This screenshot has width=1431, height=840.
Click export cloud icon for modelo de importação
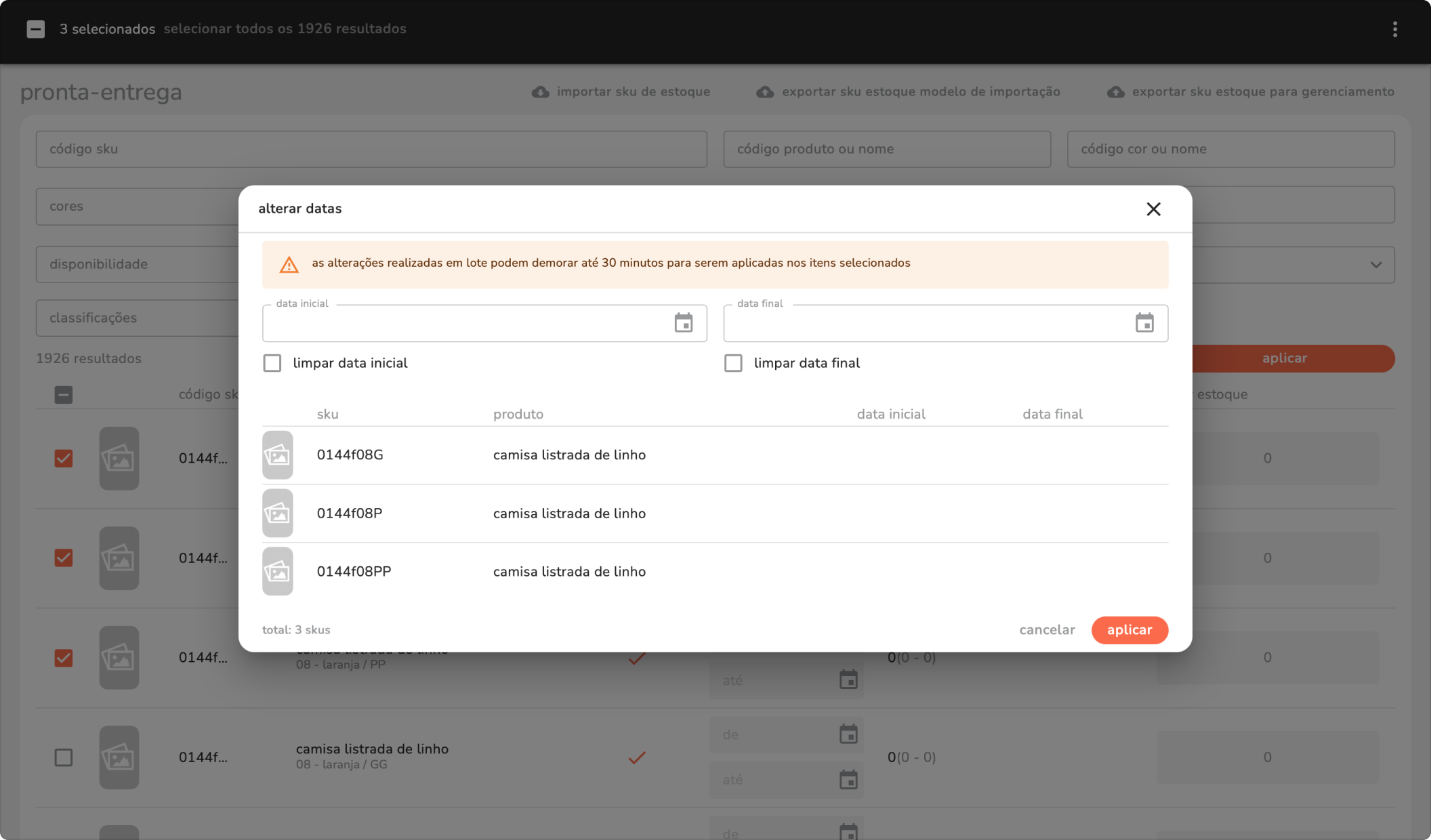765,92
